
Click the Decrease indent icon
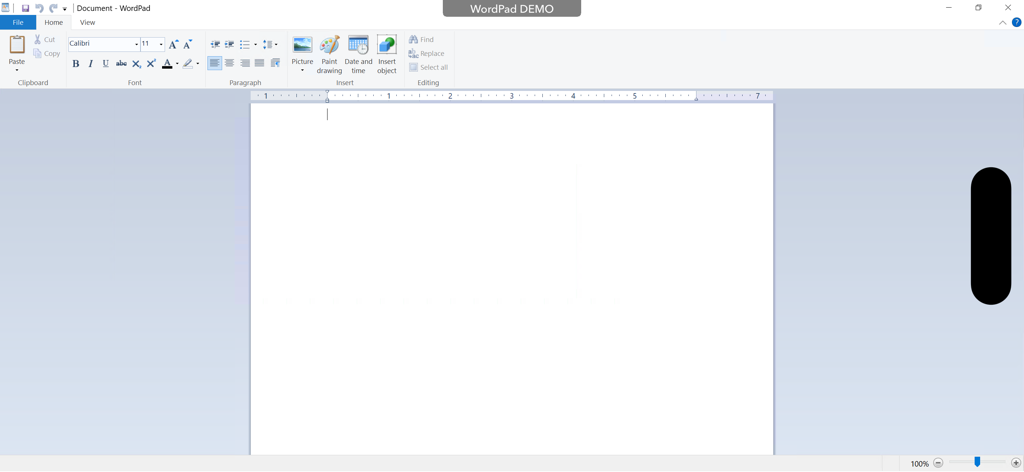[216, 44]
